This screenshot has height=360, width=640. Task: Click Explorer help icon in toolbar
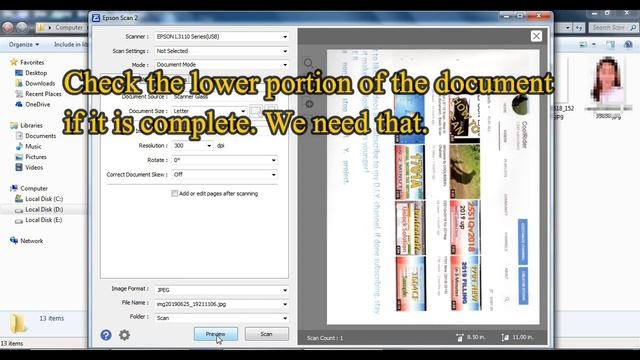point(628,44)
